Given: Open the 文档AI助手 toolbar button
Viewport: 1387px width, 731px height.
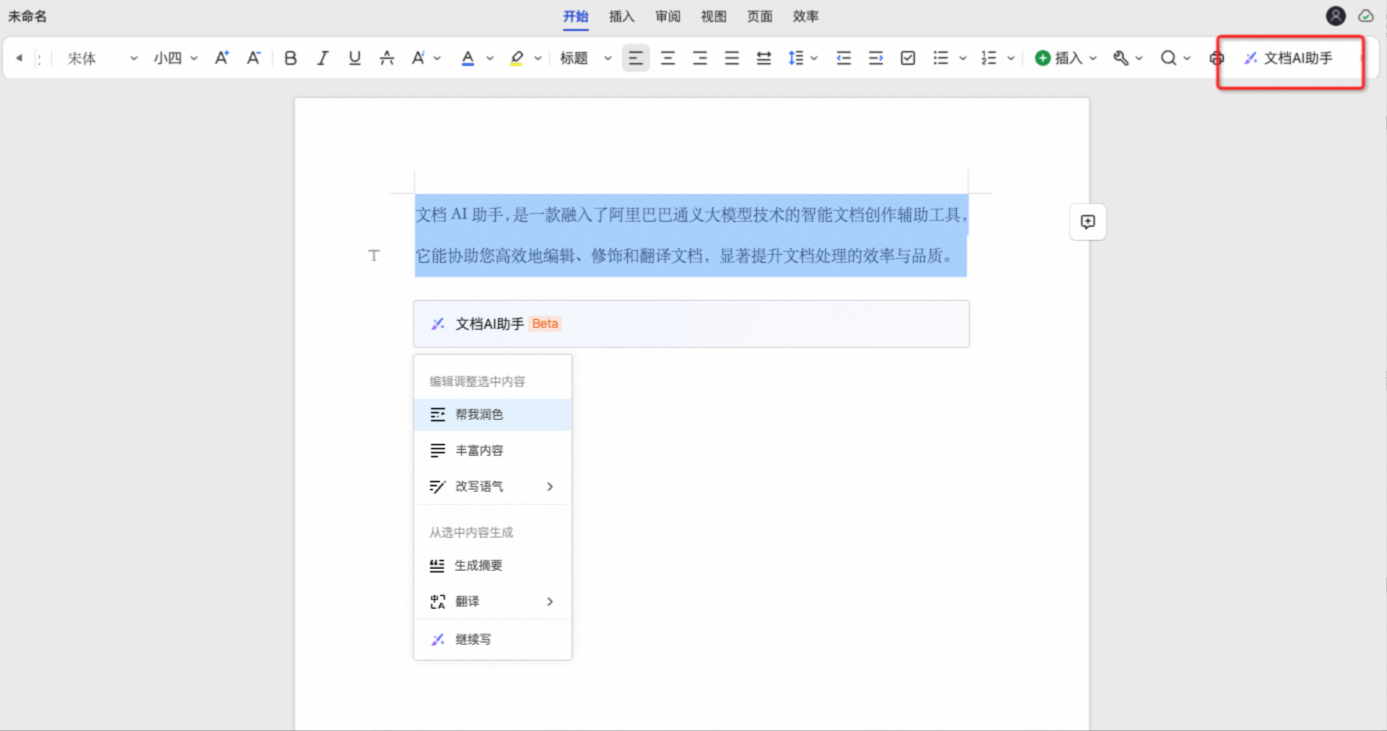Looking at the screenshot, I should [1289, 58].
